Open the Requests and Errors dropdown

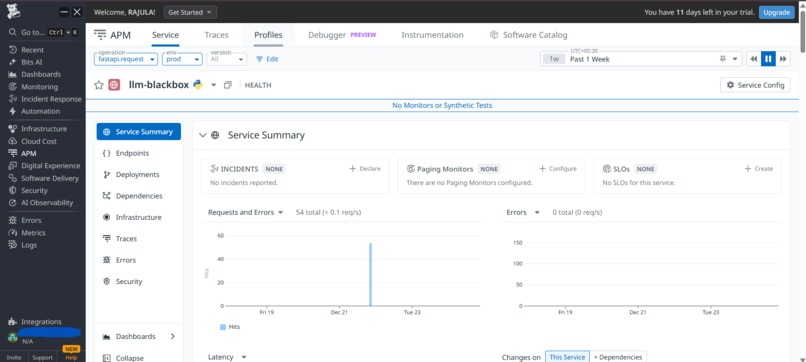(x=246, y=212)
